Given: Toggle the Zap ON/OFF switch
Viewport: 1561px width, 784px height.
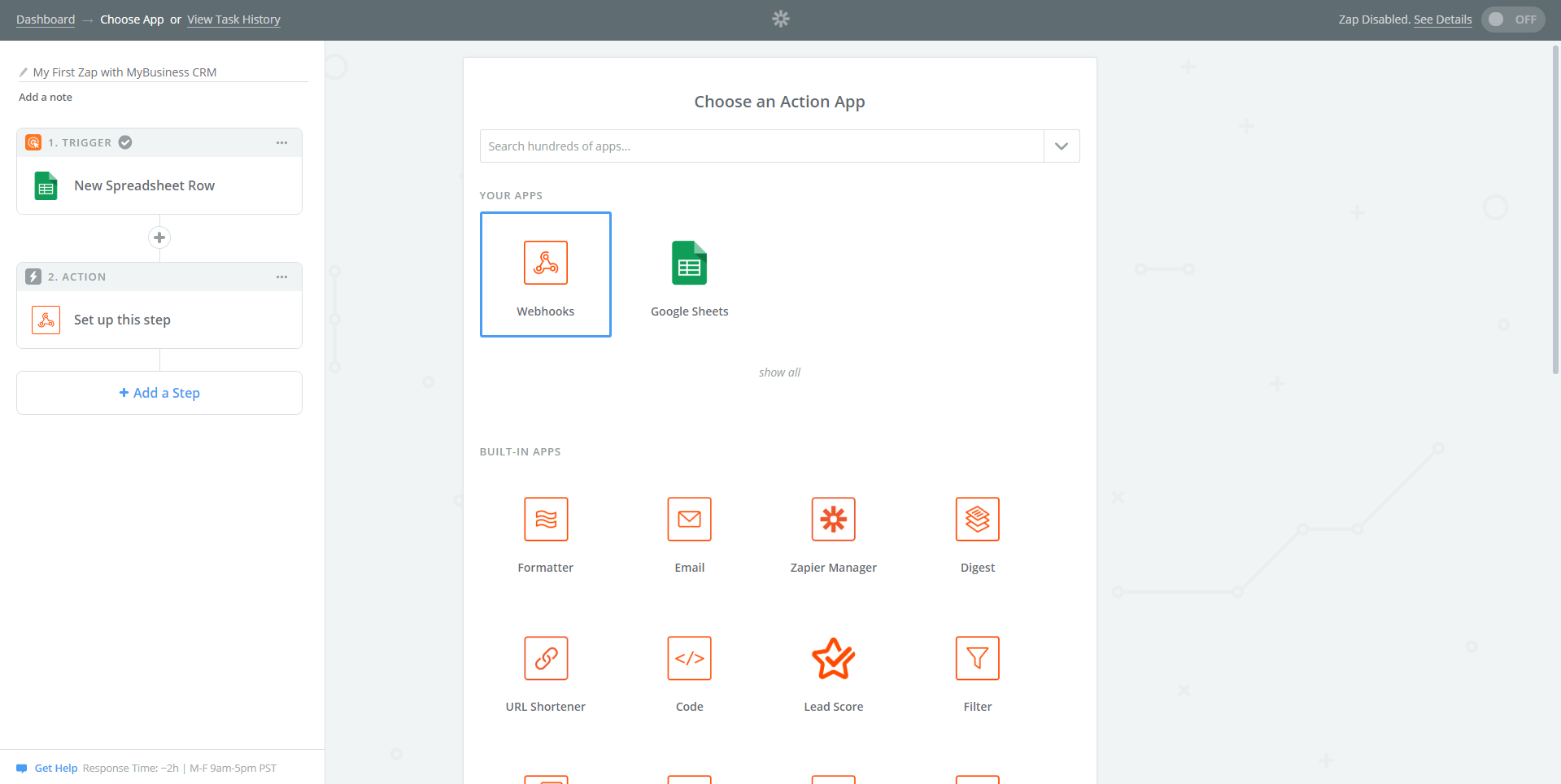Looking at the screenshot, I should click(x=1512, y=20).
